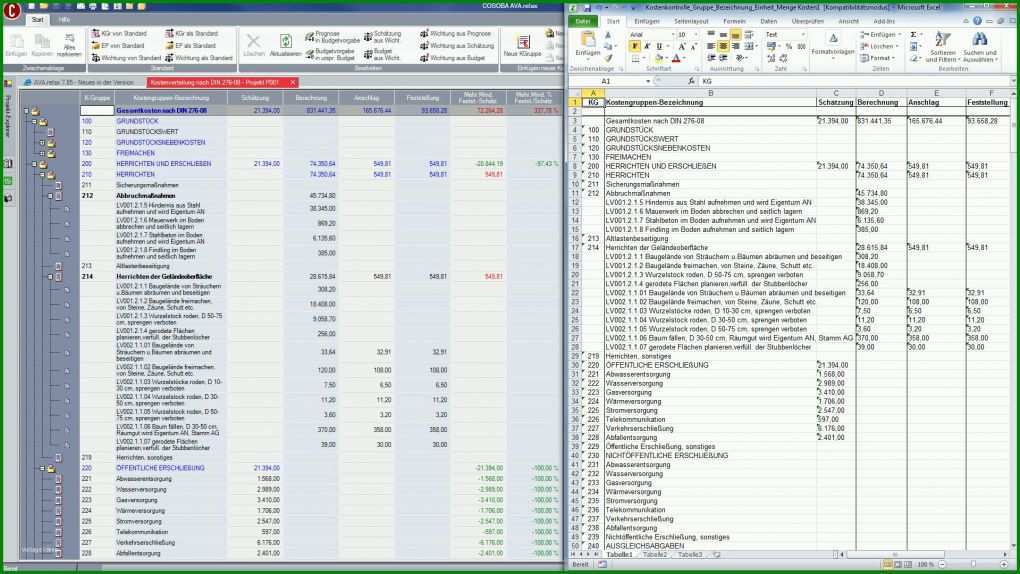The width and height of the screenshot is (1020, 574).
Task: Click Excel Formatvorlagen icon
Action: tap(833, 40)
